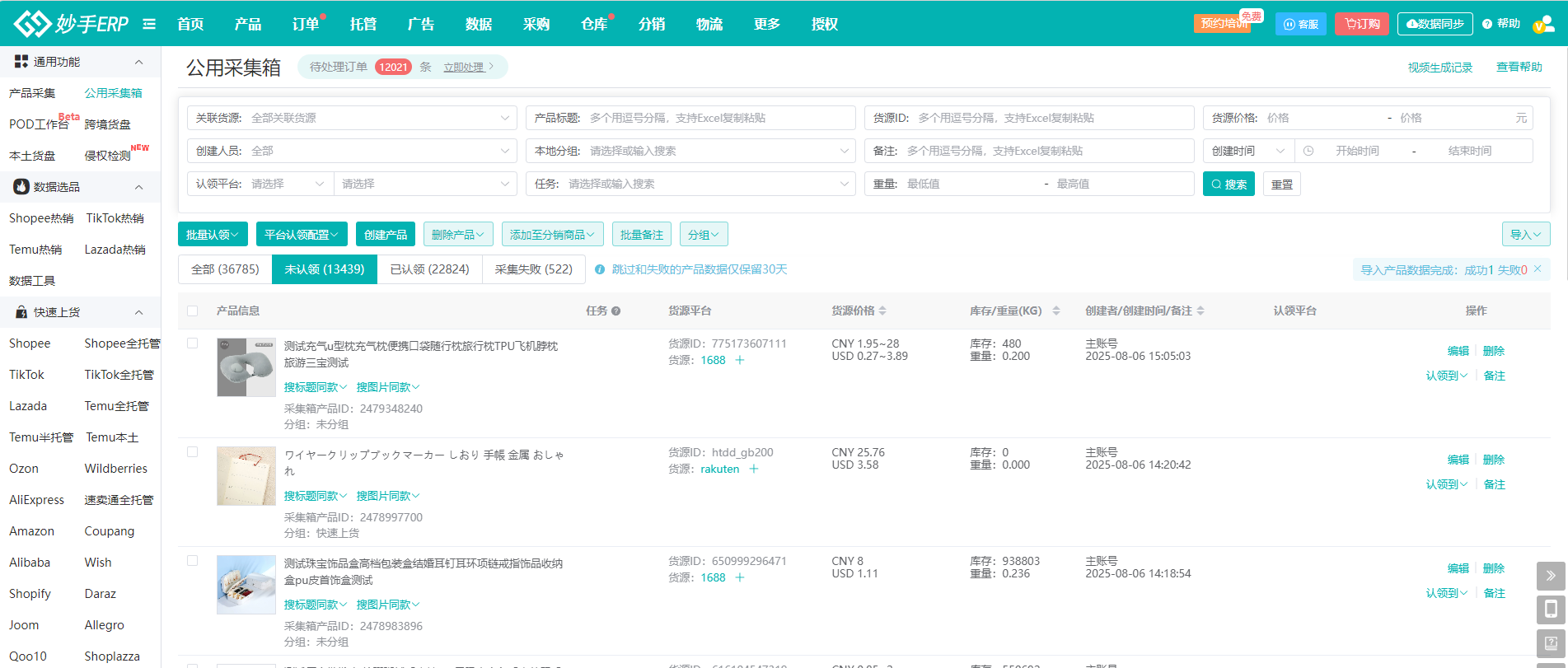Click the 立即处理 link
Screen dimensions: 1568x668
tap(464, 68)
